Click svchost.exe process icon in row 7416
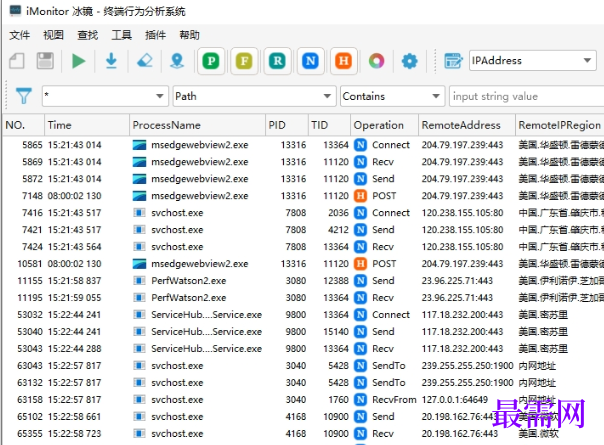Image resolution: width=604 pixels, height=445 pixels. pyautogui.click(x=139, y=213)
